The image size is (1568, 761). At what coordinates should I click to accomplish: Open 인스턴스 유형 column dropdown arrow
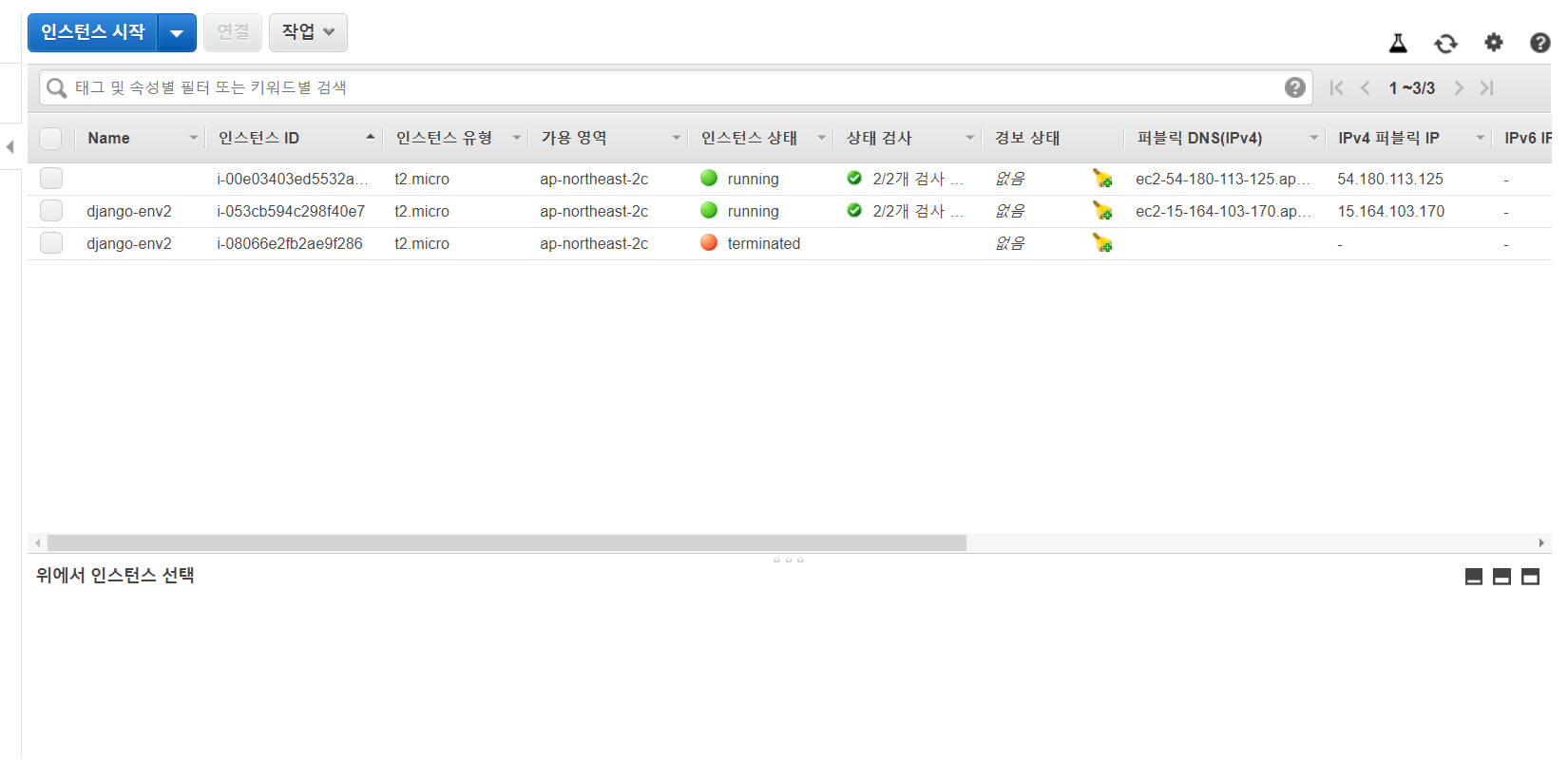[x=517, y=138]
